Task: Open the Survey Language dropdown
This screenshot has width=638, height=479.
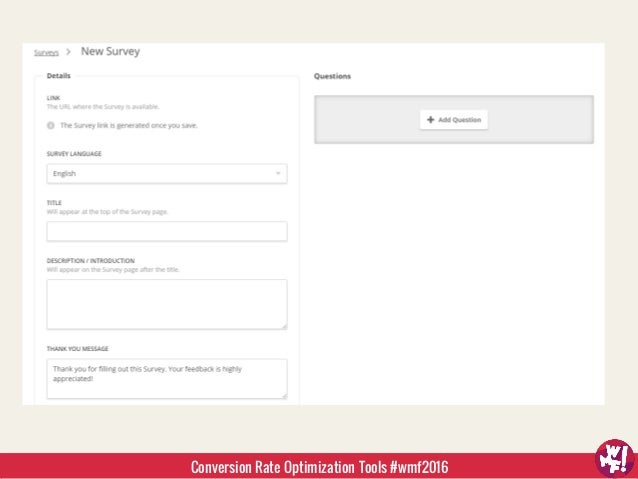Action: coord(167,174)
